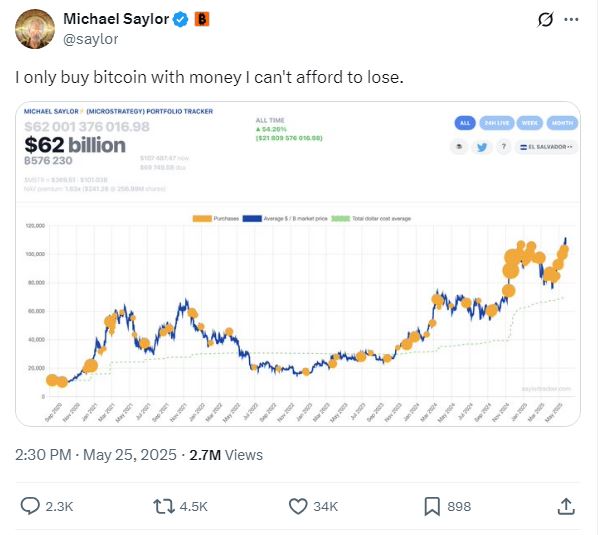Viewport: 601px width, 535px height.
Task: Select the ALL time-range tab
Action: pos(465,123)
